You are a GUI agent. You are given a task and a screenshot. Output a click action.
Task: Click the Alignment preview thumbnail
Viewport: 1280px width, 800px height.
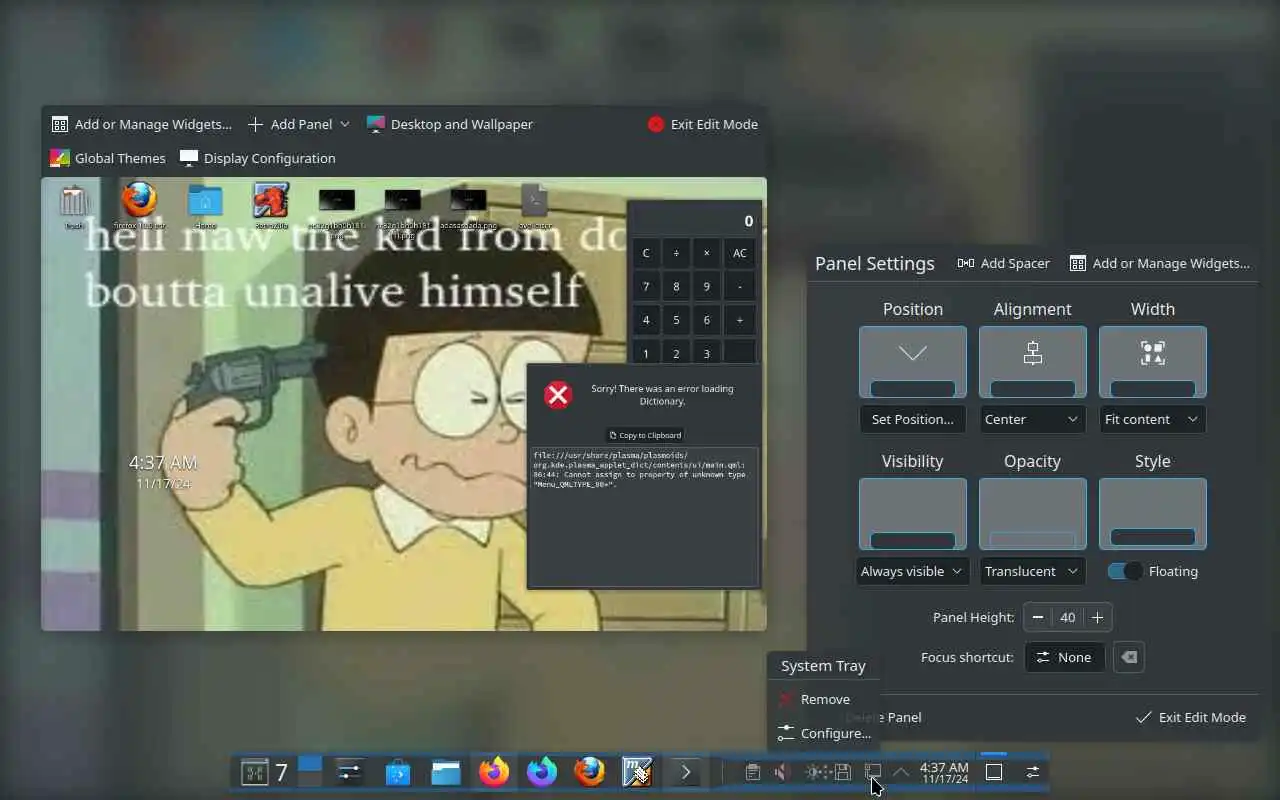(1032, 362)
